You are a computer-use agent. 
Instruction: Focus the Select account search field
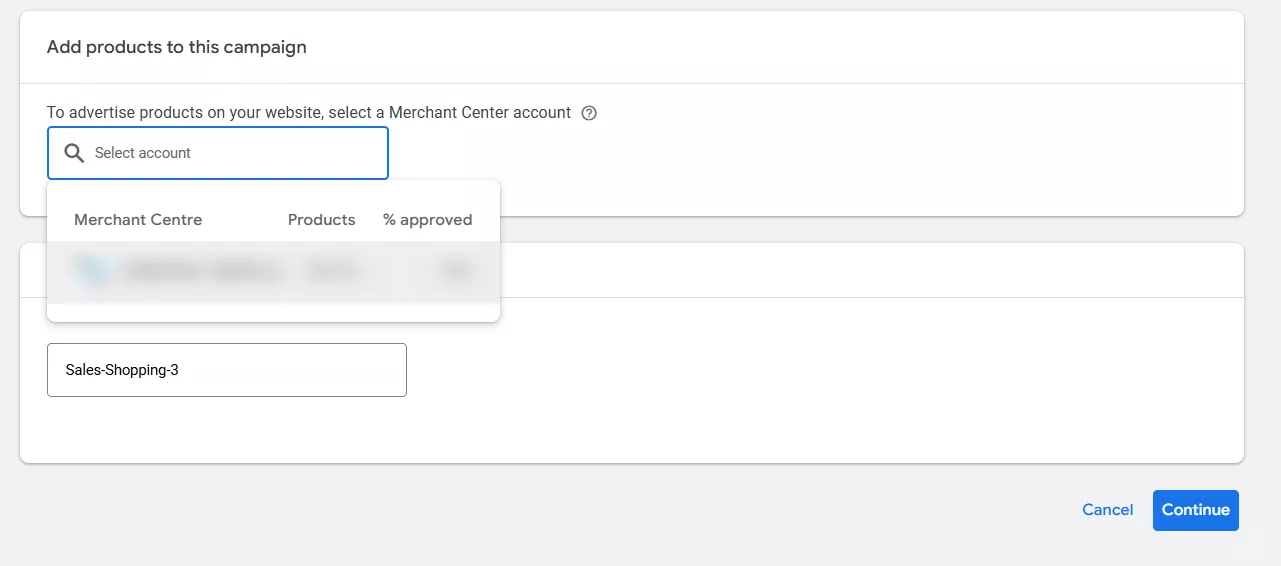pyautogui.click(x=230, y=153)
